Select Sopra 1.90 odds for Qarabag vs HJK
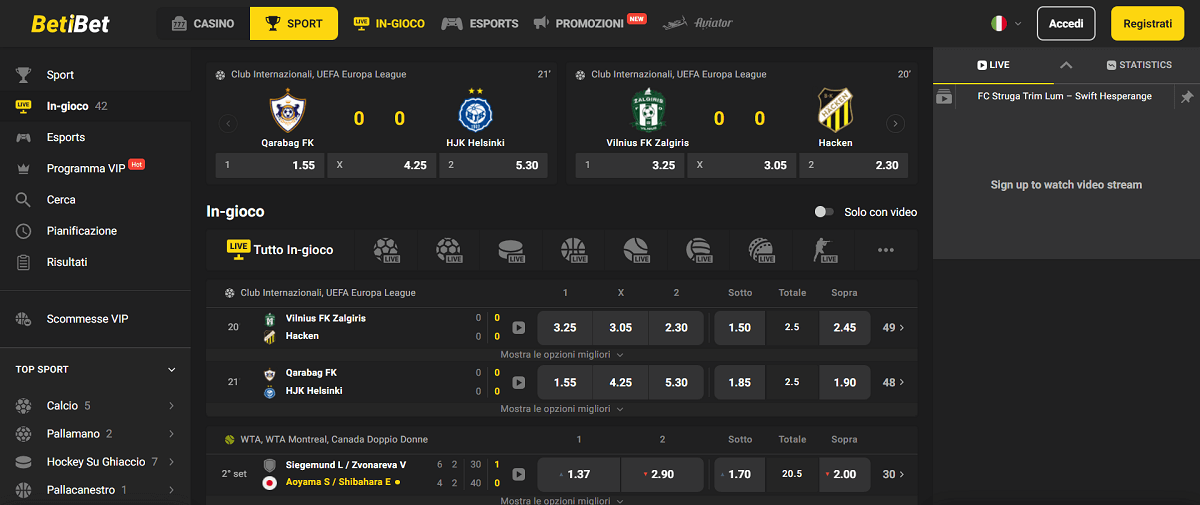This screenshot has width=1200, height=505. pos(844,382)
